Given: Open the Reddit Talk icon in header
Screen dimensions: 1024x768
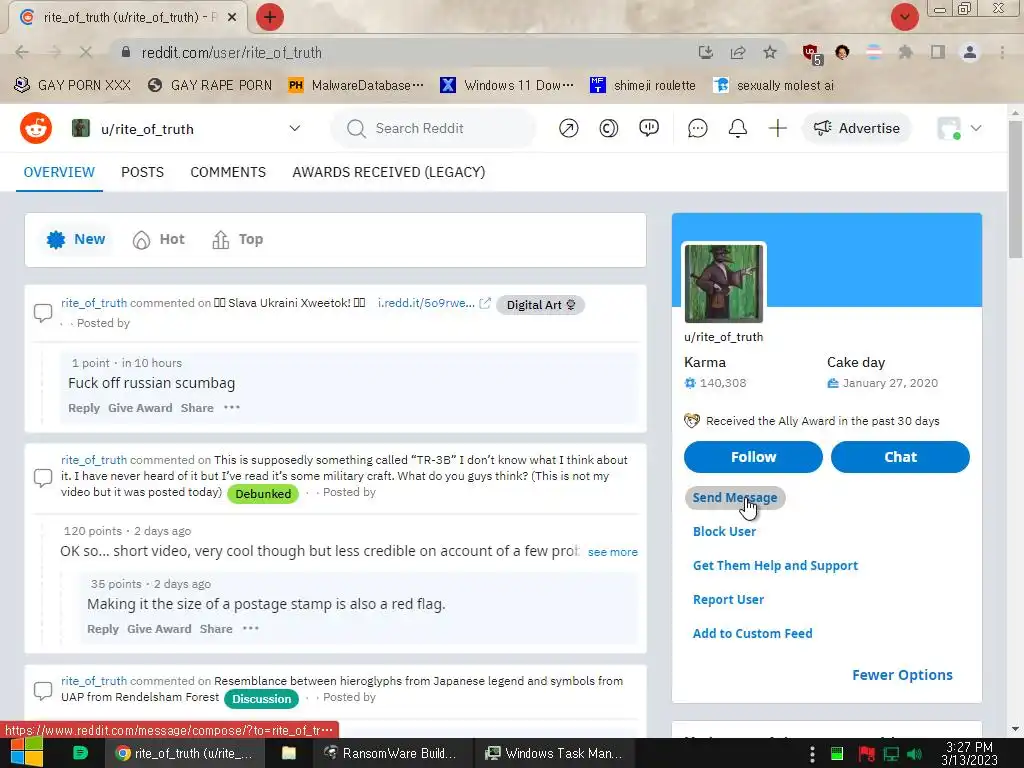Looking at the screenshot, I should pyautogui.click(x=648, y=129).
